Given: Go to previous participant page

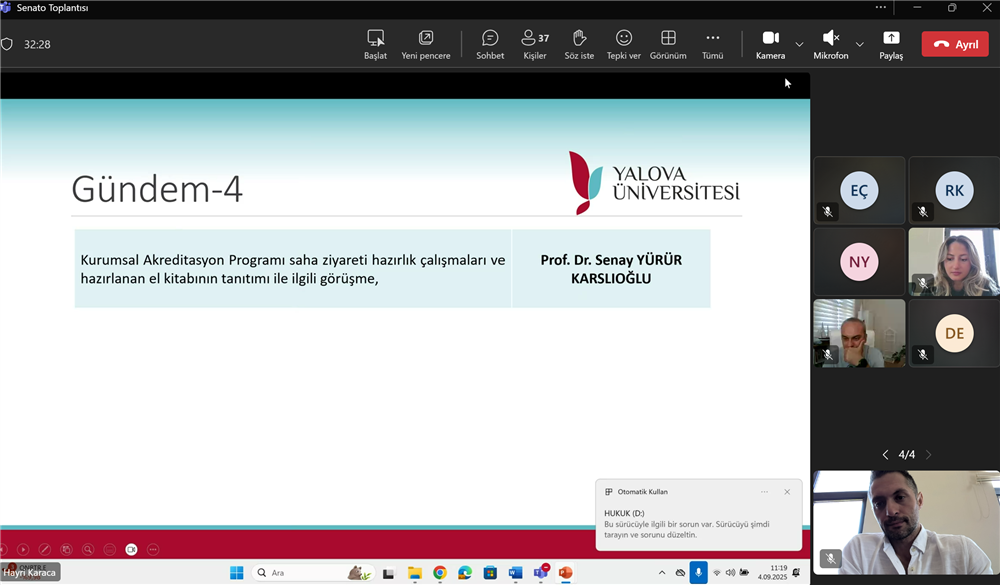Looking at the screenshot, I should 885,455.
